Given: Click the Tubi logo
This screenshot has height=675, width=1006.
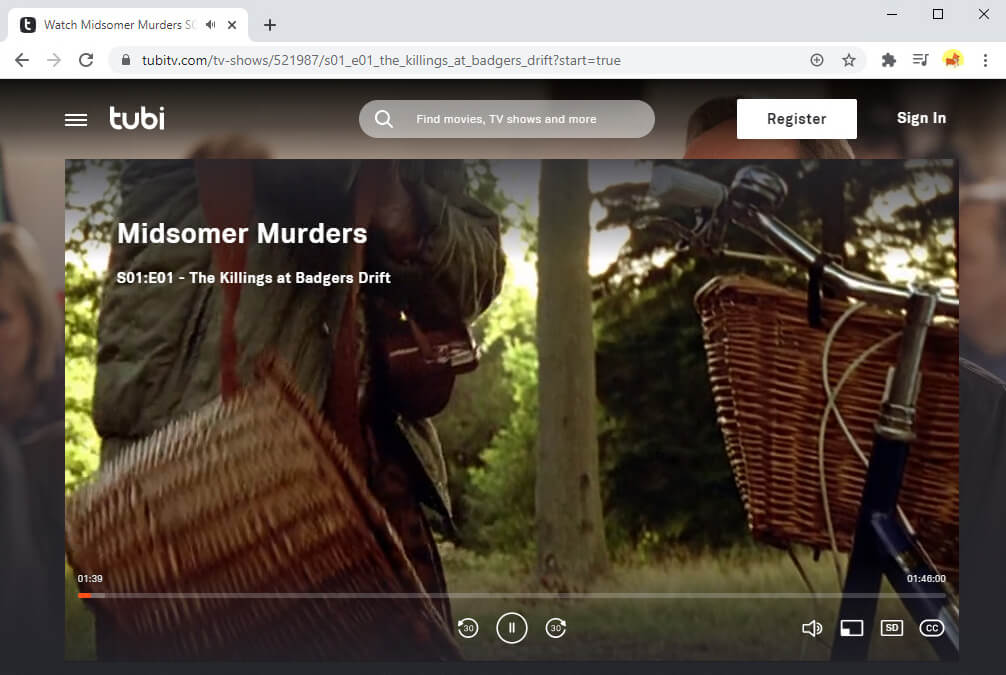Looking at the screenshot, I should click(137, 118).
